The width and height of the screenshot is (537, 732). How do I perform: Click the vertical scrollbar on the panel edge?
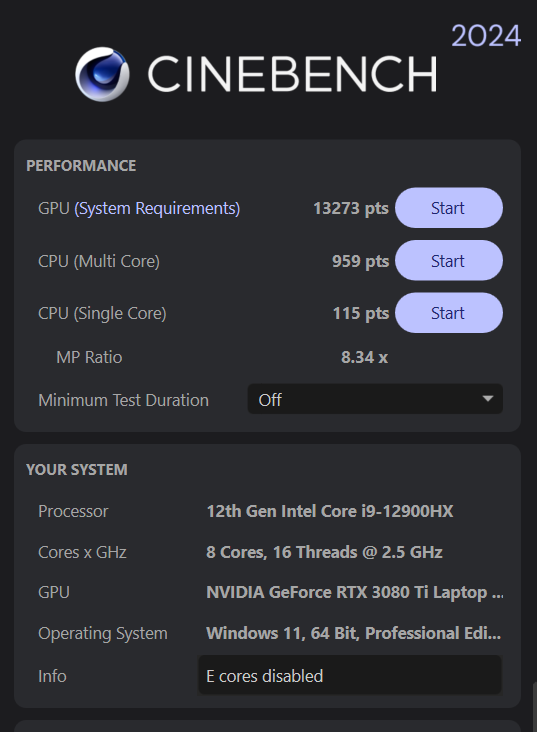535,706
